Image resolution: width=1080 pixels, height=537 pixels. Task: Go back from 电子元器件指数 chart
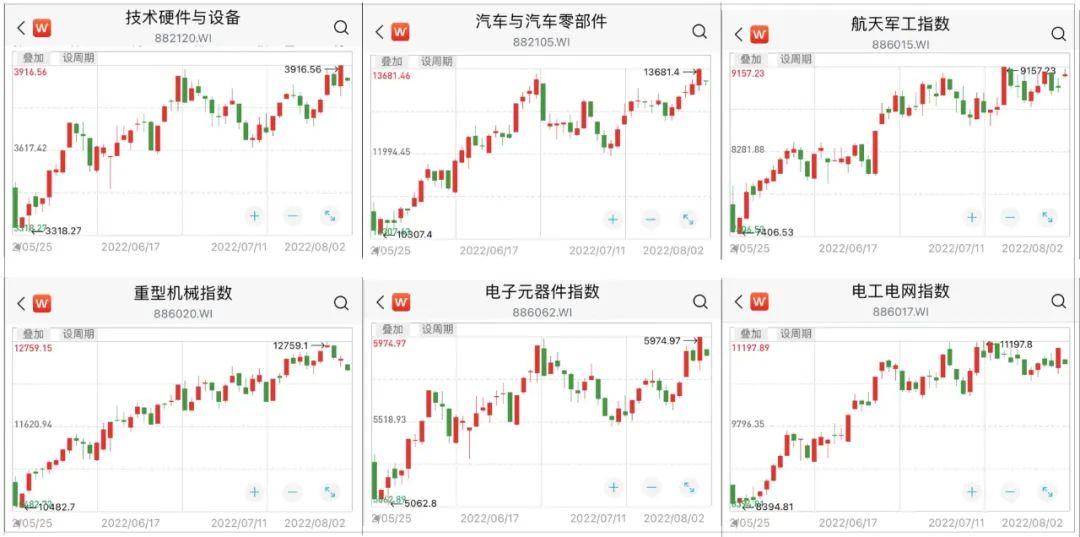click(x=379, y=301)
